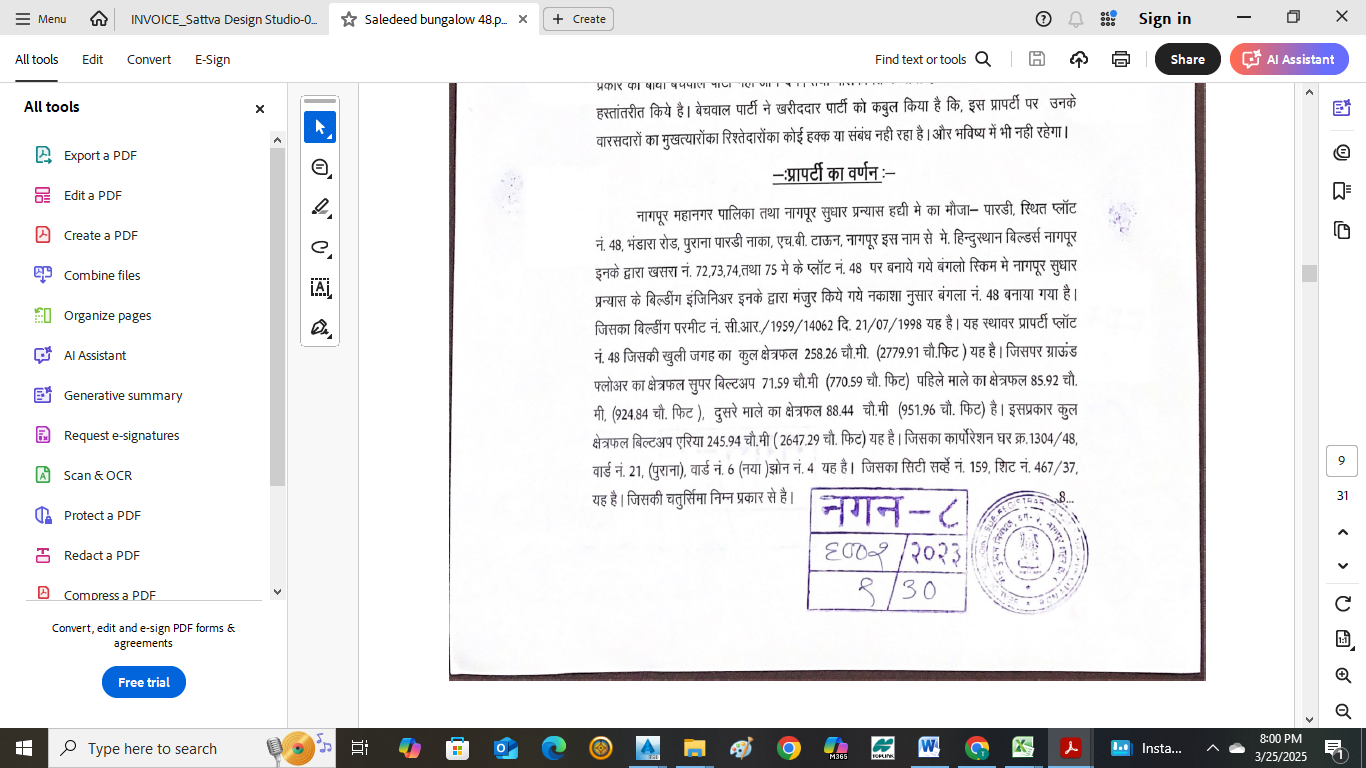
Task: Click the Share button
Action: [1188, 59]
